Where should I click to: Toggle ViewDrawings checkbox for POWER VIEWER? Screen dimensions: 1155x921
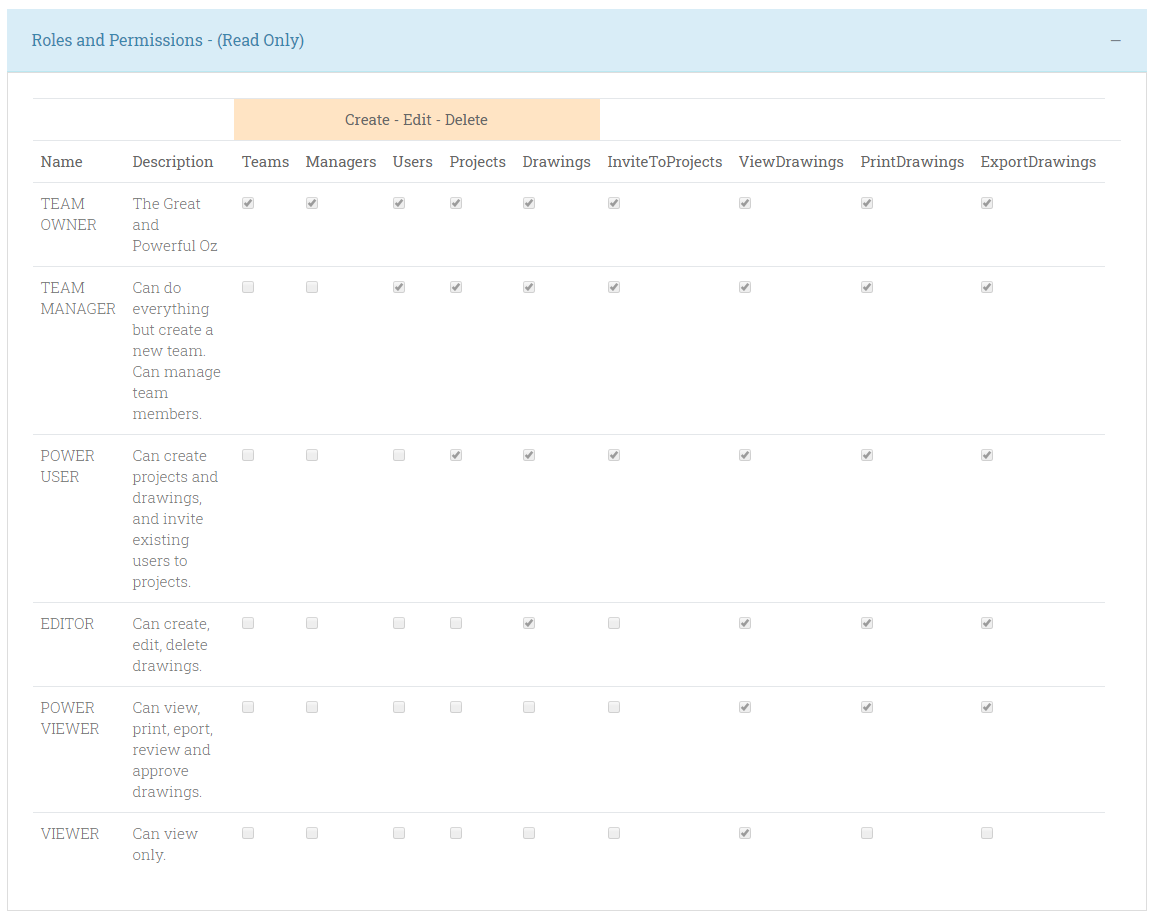745,707
